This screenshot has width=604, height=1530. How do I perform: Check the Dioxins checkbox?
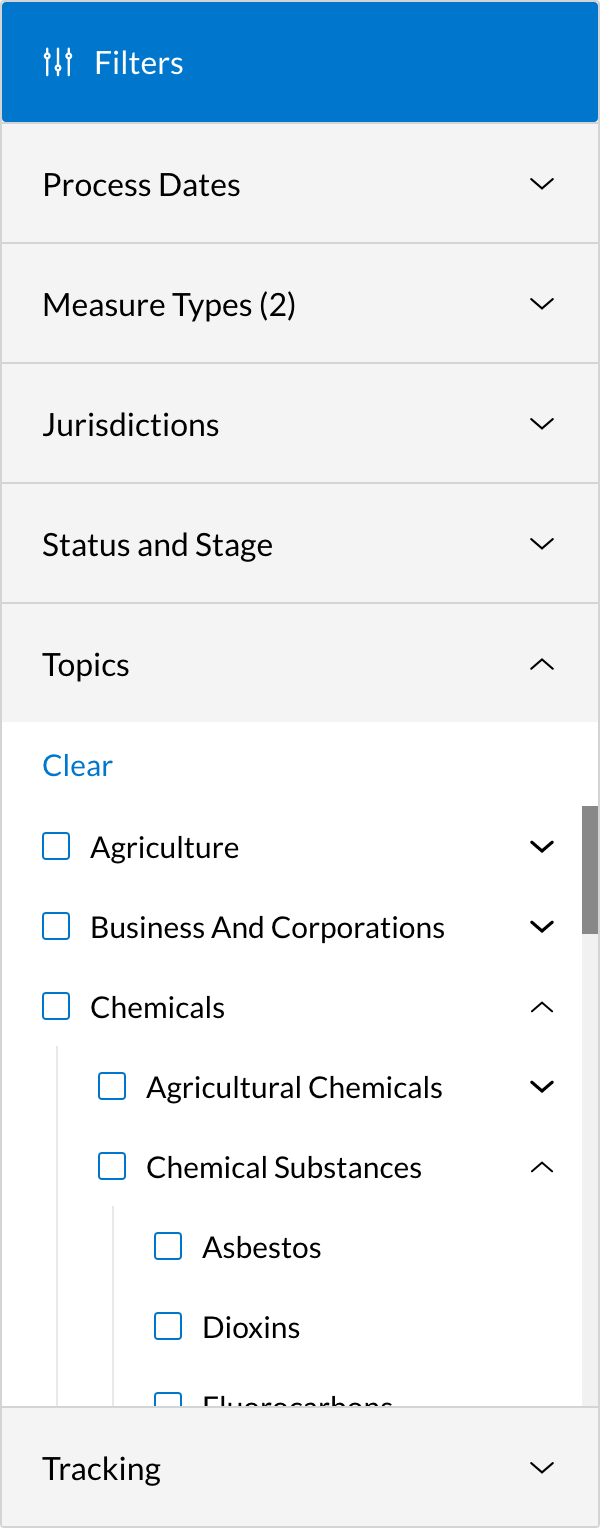167,1326
